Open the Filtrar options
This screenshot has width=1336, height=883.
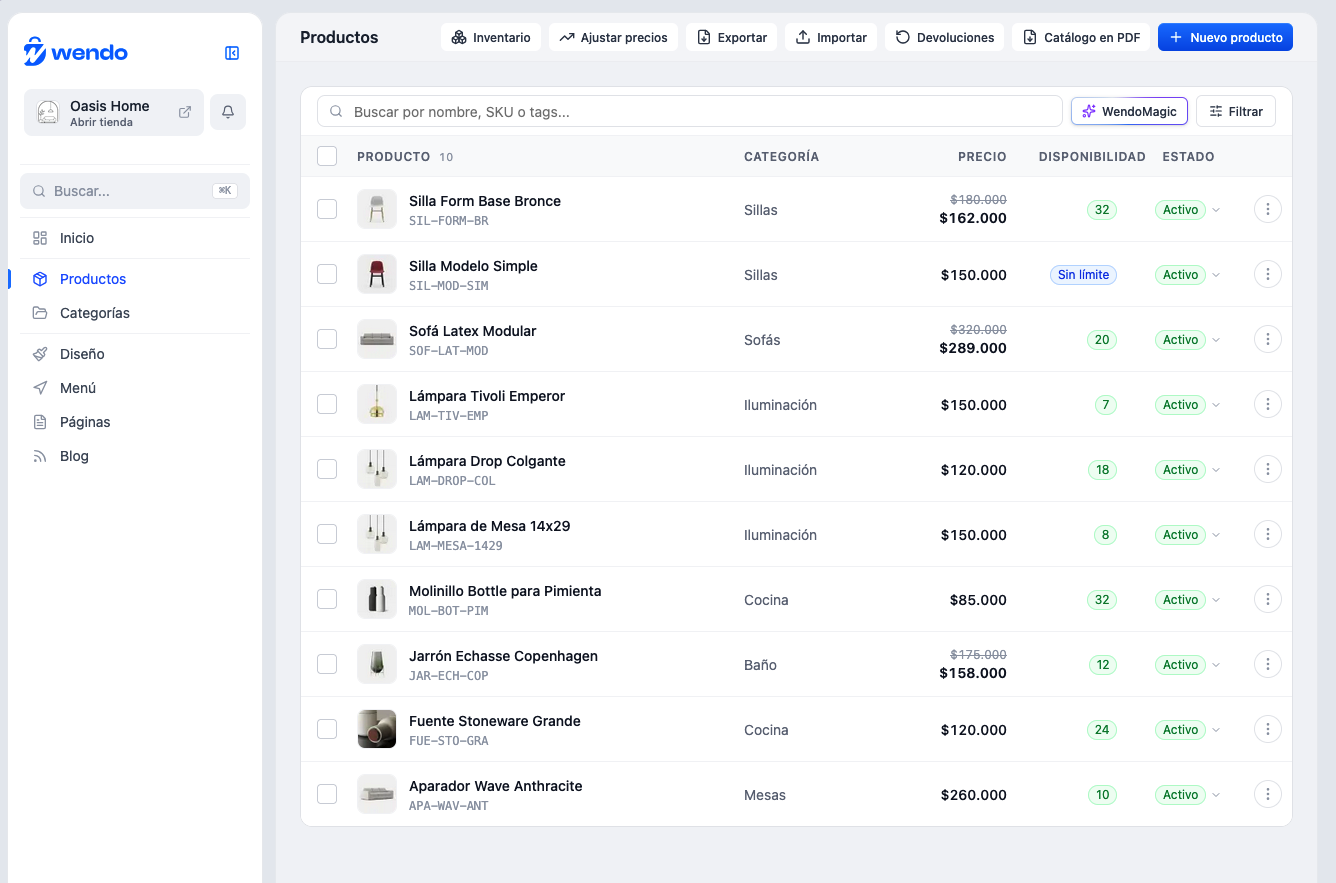(x=1236, y=111)
